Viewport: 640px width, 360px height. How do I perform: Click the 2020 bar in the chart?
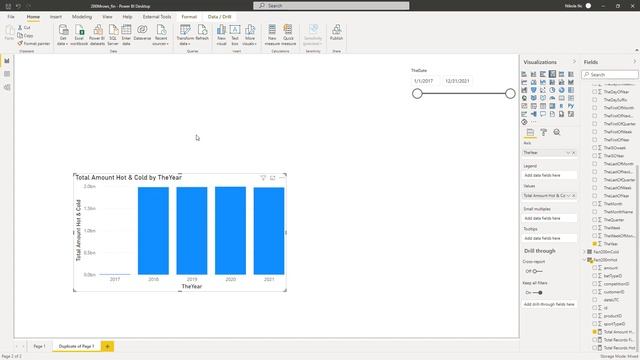coord(231,231)
